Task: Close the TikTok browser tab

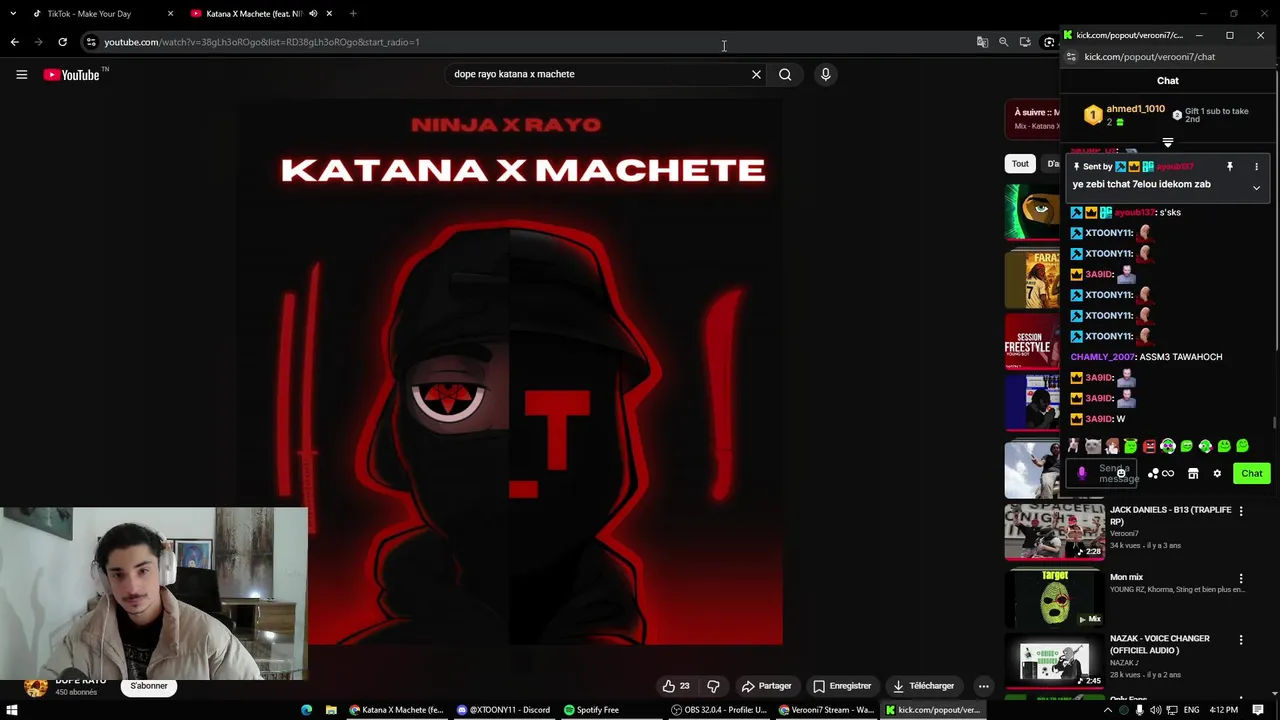Action: (x=170, y=14)
